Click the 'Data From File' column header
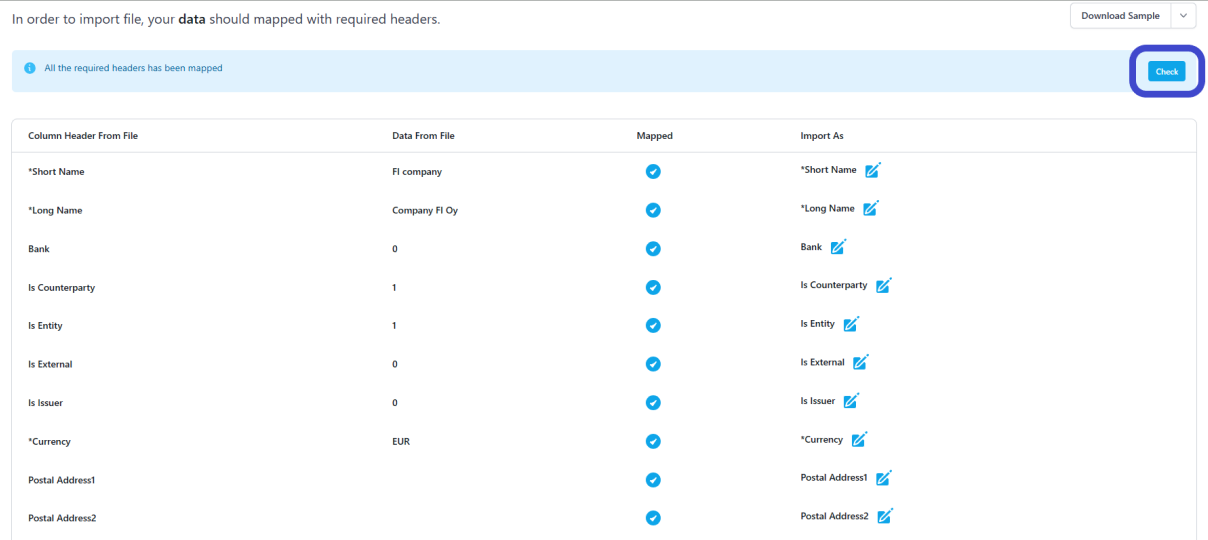The height and width of the screenshot is (540, 1208). pos(423,136)
